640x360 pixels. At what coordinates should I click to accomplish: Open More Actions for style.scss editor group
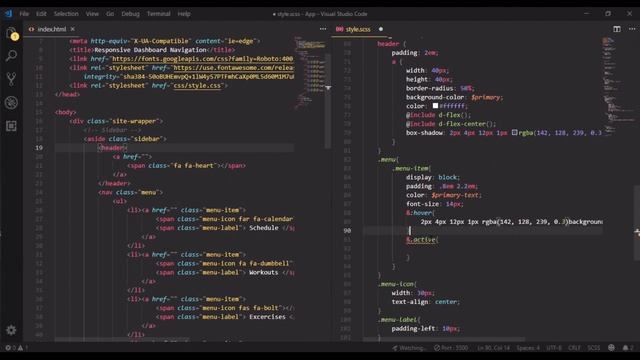[632, 29]
